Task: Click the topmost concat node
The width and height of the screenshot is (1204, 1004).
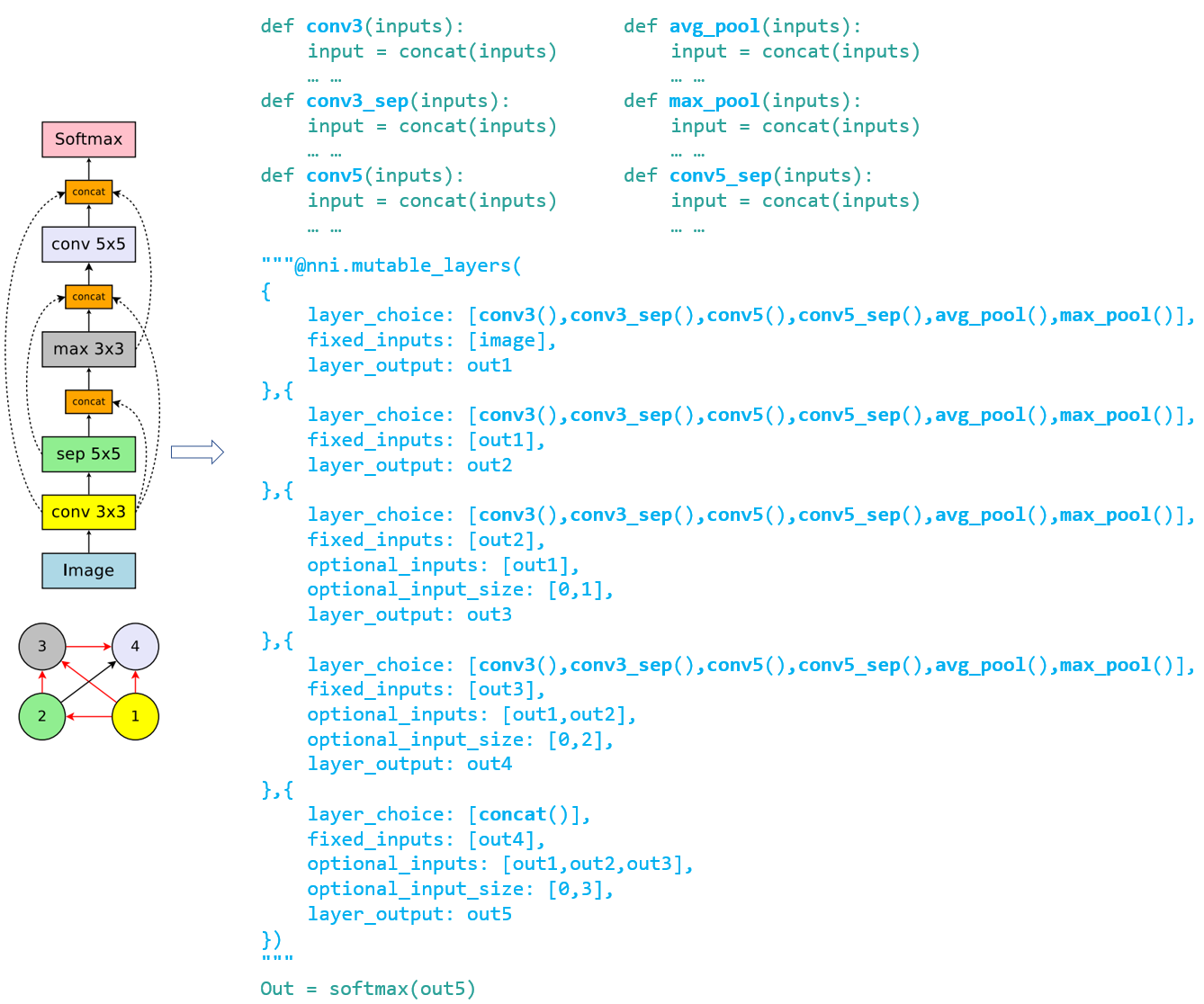Action: [88, 192]
